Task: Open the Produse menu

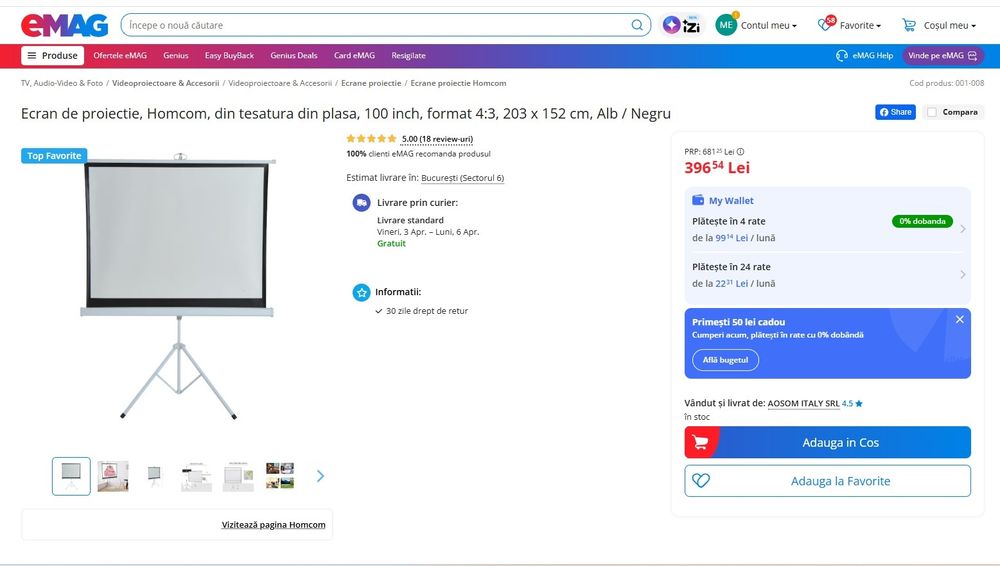Action: [52, 56]
